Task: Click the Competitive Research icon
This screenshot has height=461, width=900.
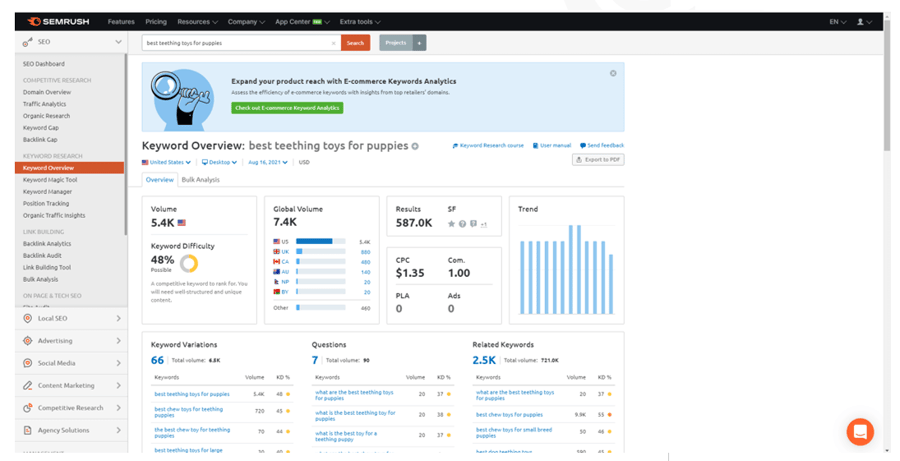Action: click(28, 408)
